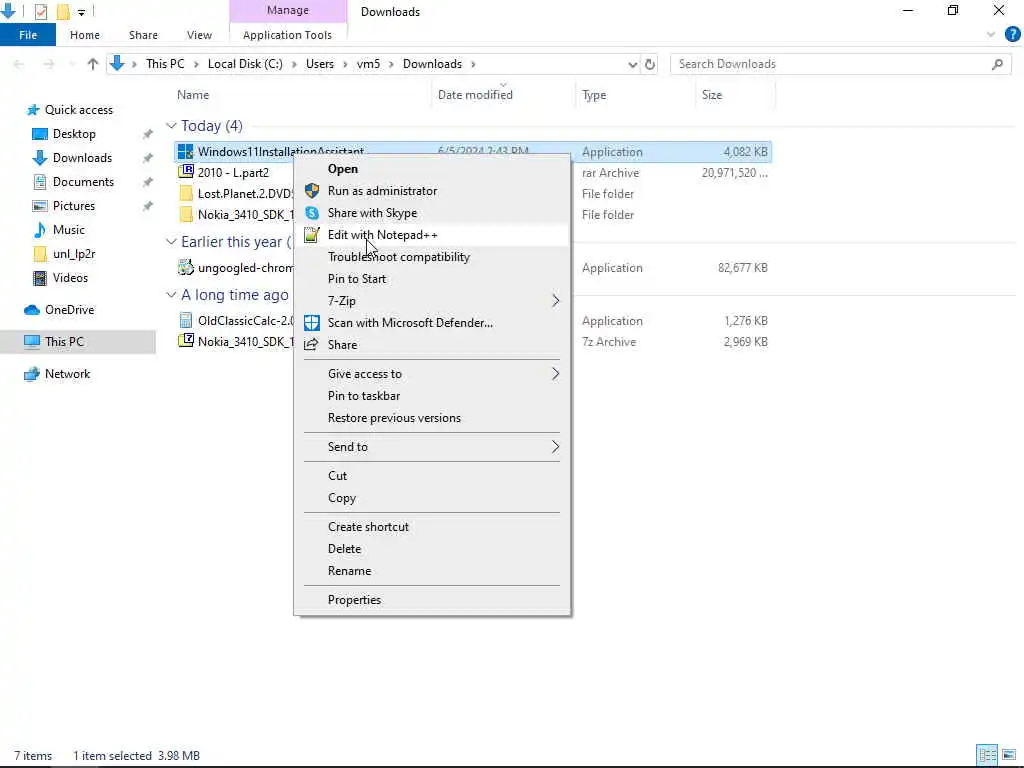1024x768 pixels.
Task: Click the Run as administrator shield icon
Action: tap(312, 191)
